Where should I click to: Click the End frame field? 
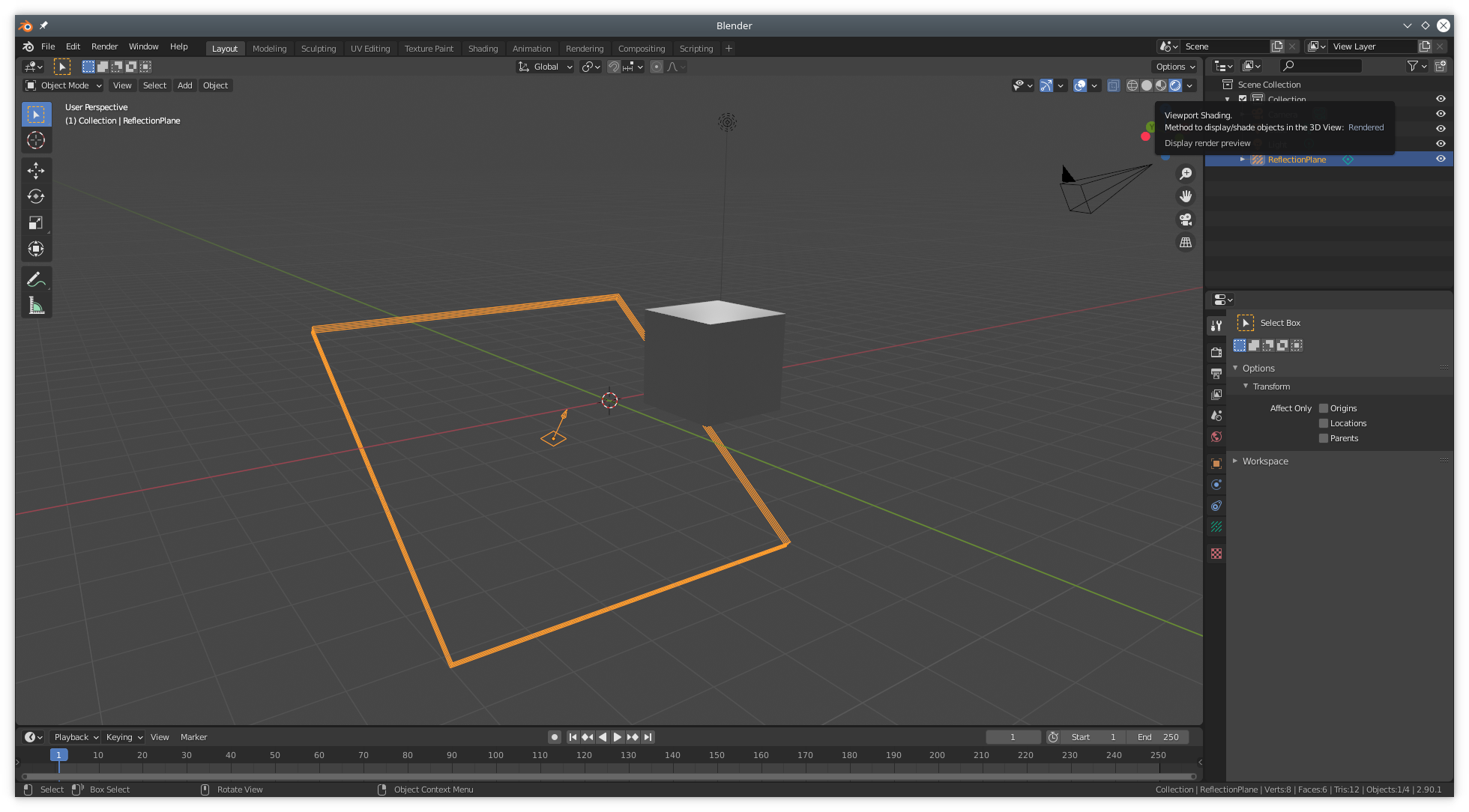pyautogui.click(x=1158, y=737)
